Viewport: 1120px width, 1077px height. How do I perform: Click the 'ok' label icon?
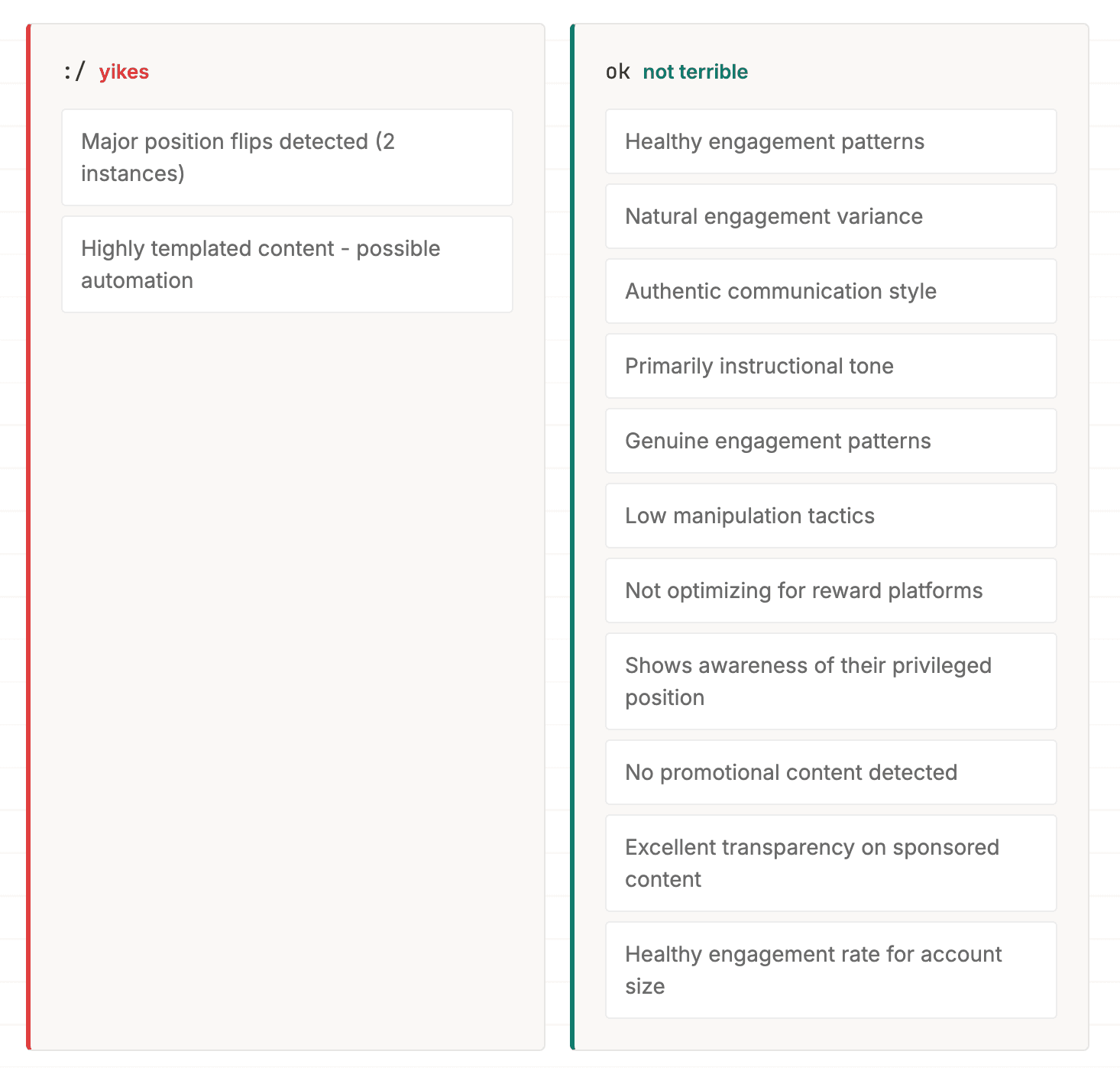[x=617, y=72]
